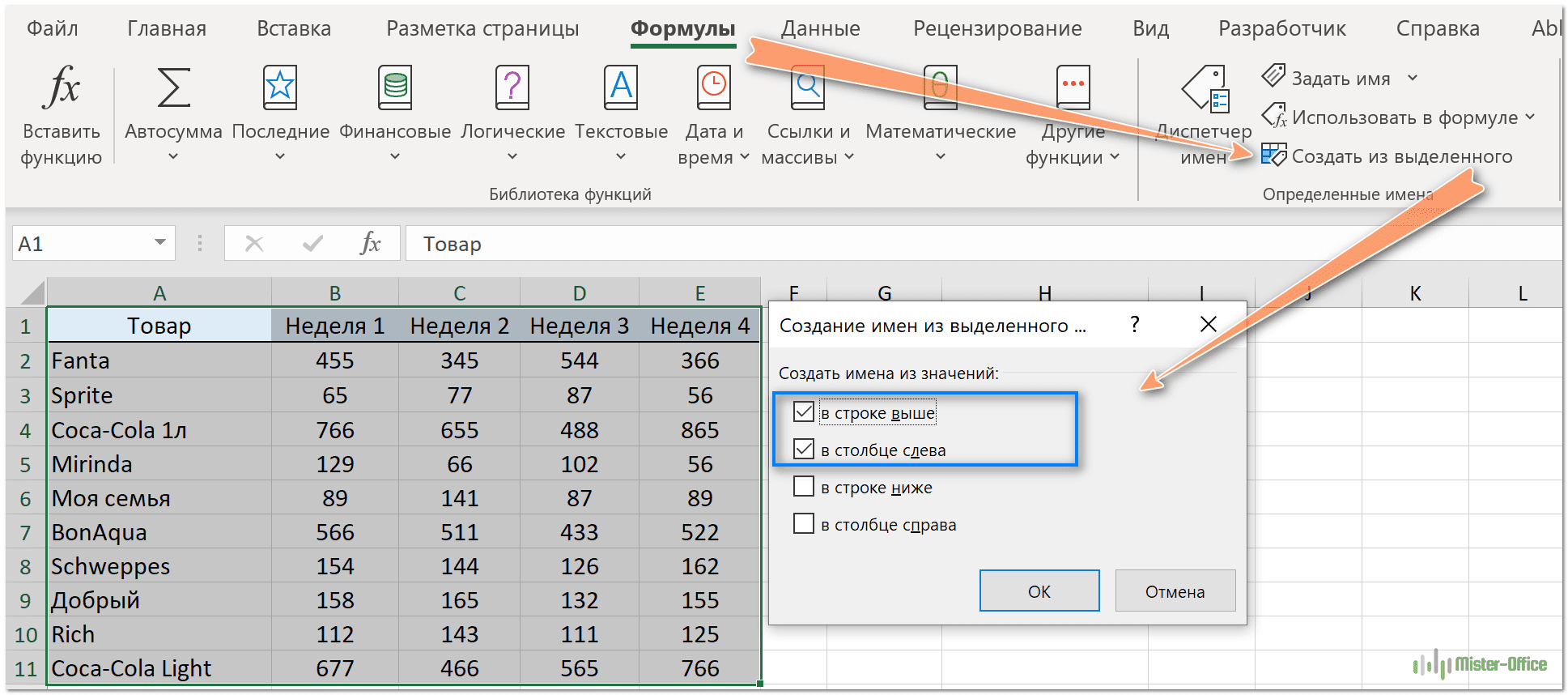Select the cell with value 865
Image resolution: width=1568 pixels, height=695 pixels.
700,430
